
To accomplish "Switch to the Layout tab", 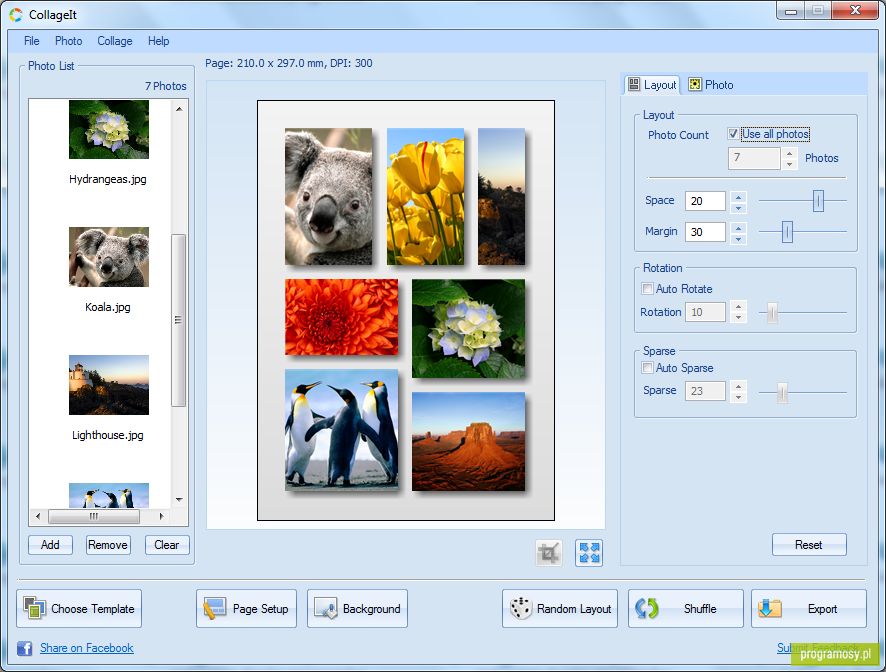I will [652, 85].
